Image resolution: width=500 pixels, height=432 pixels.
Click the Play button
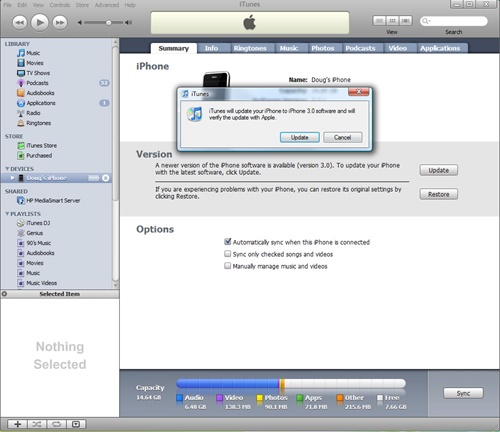[40, 22]
